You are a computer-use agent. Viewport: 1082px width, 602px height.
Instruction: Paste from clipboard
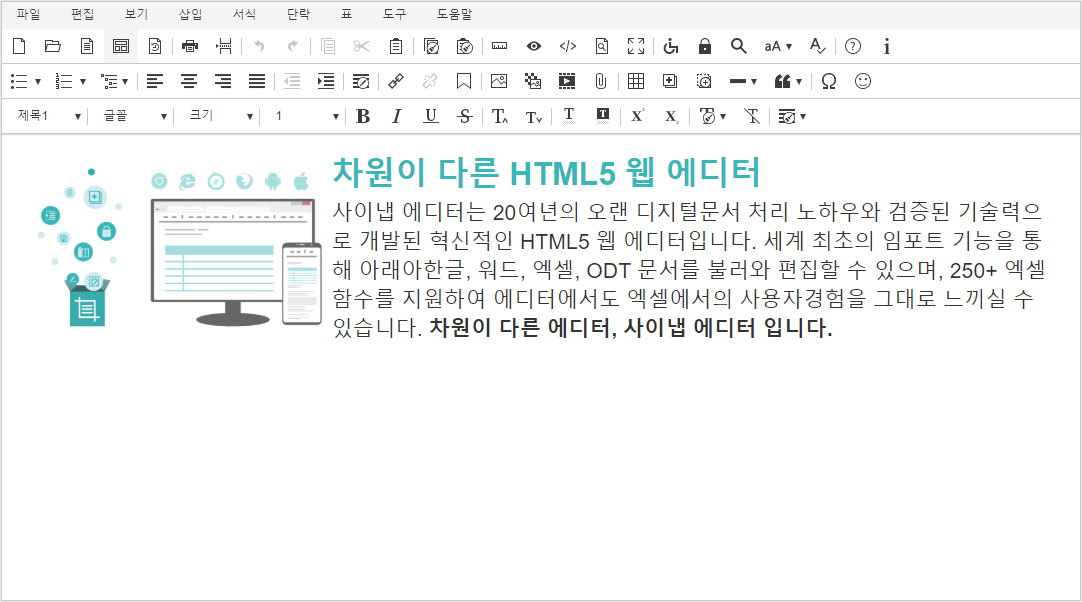pyautogui.click(x=395, y=46)
